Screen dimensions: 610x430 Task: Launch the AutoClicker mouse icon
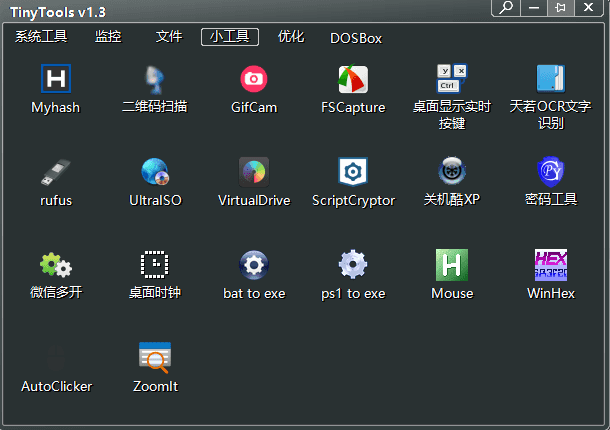click(x=56, y=358)
